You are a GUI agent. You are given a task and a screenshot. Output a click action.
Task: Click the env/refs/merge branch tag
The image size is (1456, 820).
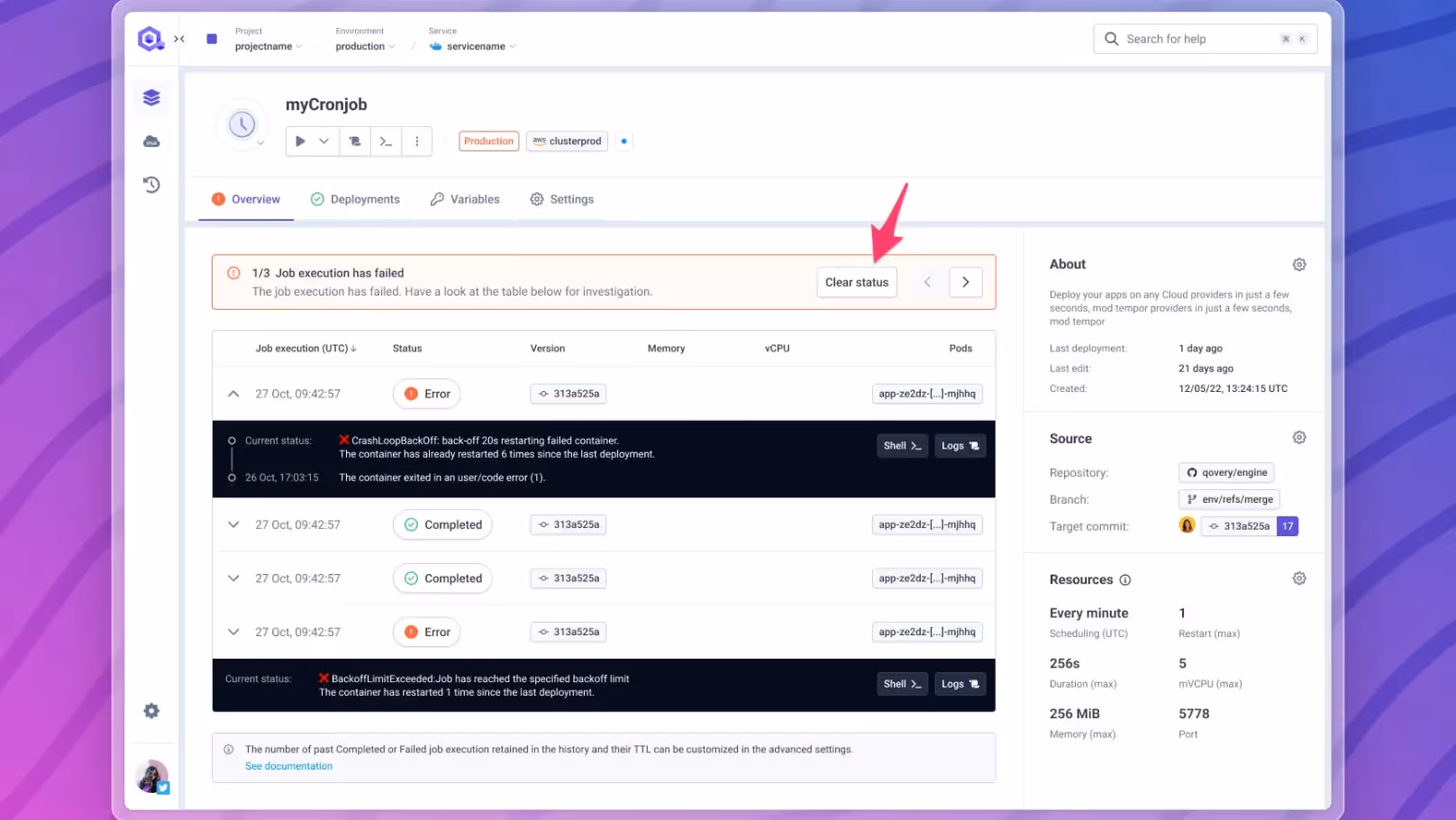pos(1229,499)
